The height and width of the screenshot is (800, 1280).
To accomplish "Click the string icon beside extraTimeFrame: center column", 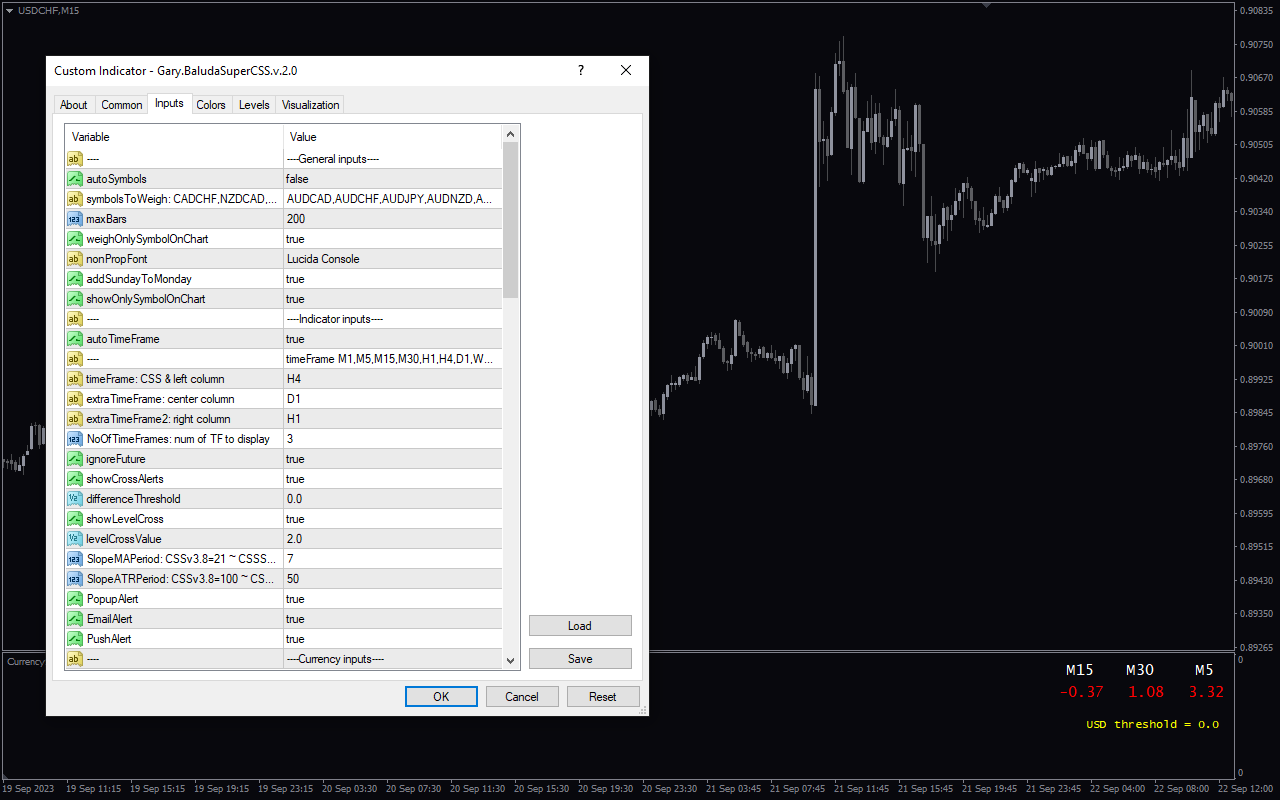I will pyautogui.click(x=75, y=399).
